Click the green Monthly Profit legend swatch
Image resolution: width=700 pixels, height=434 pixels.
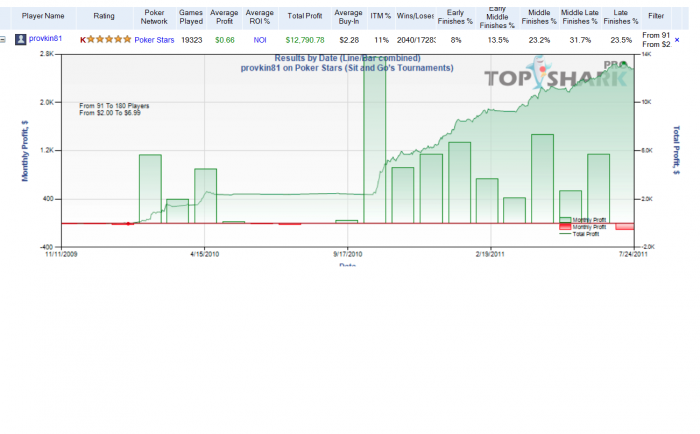[565, 220]
